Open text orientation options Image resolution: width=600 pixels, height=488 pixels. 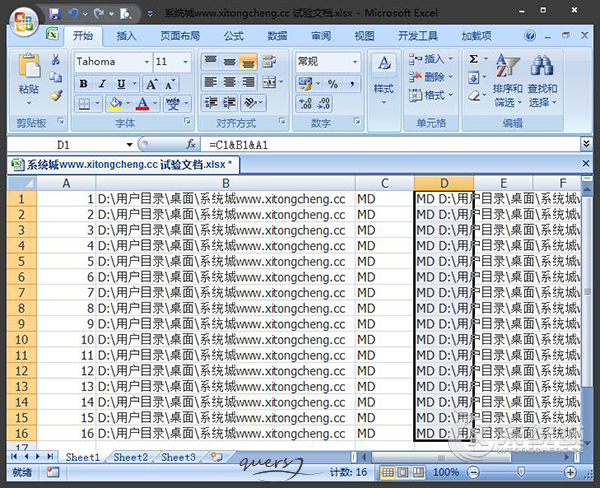click(254, 103)
